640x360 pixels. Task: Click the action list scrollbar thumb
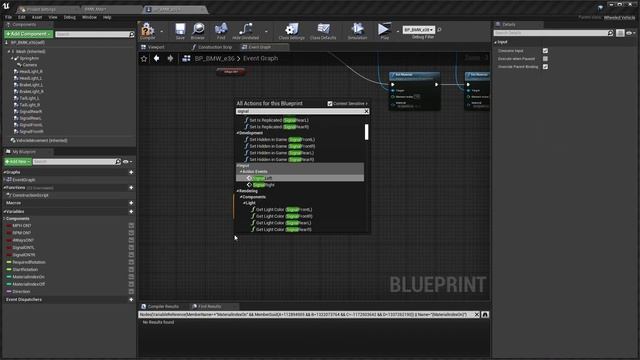(x=366, y=132)
